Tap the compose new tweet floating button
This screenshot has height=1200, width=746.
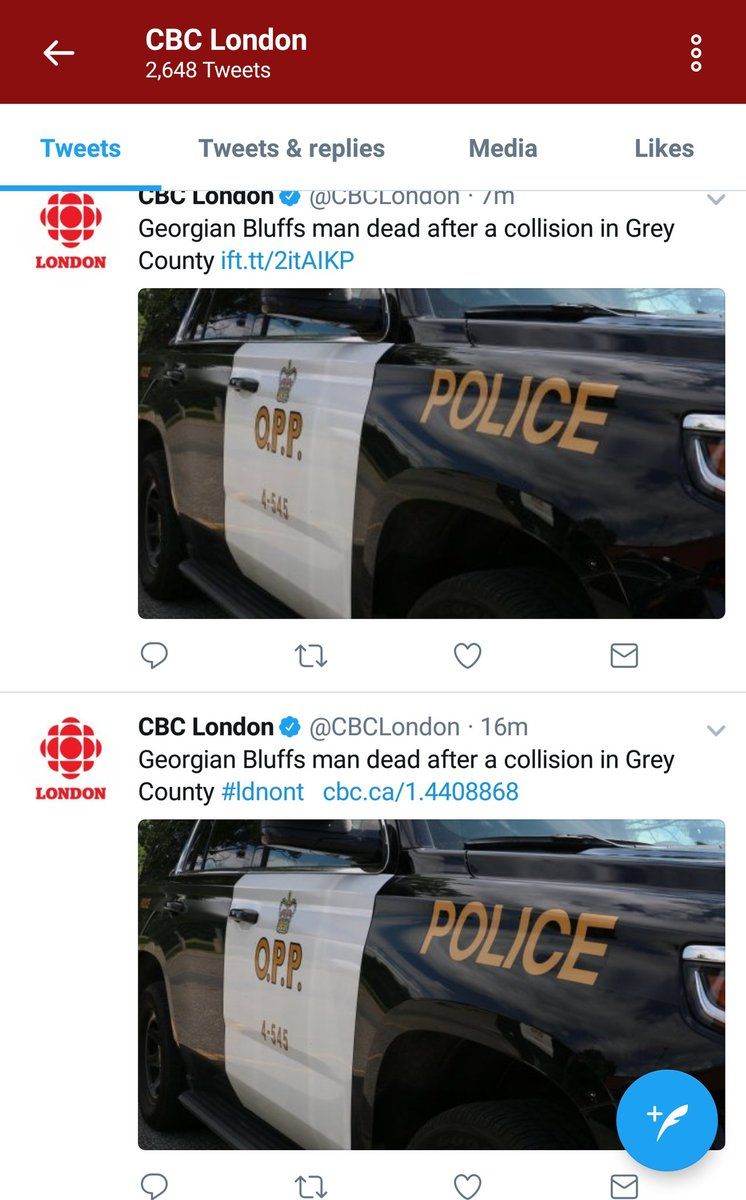667,1120
